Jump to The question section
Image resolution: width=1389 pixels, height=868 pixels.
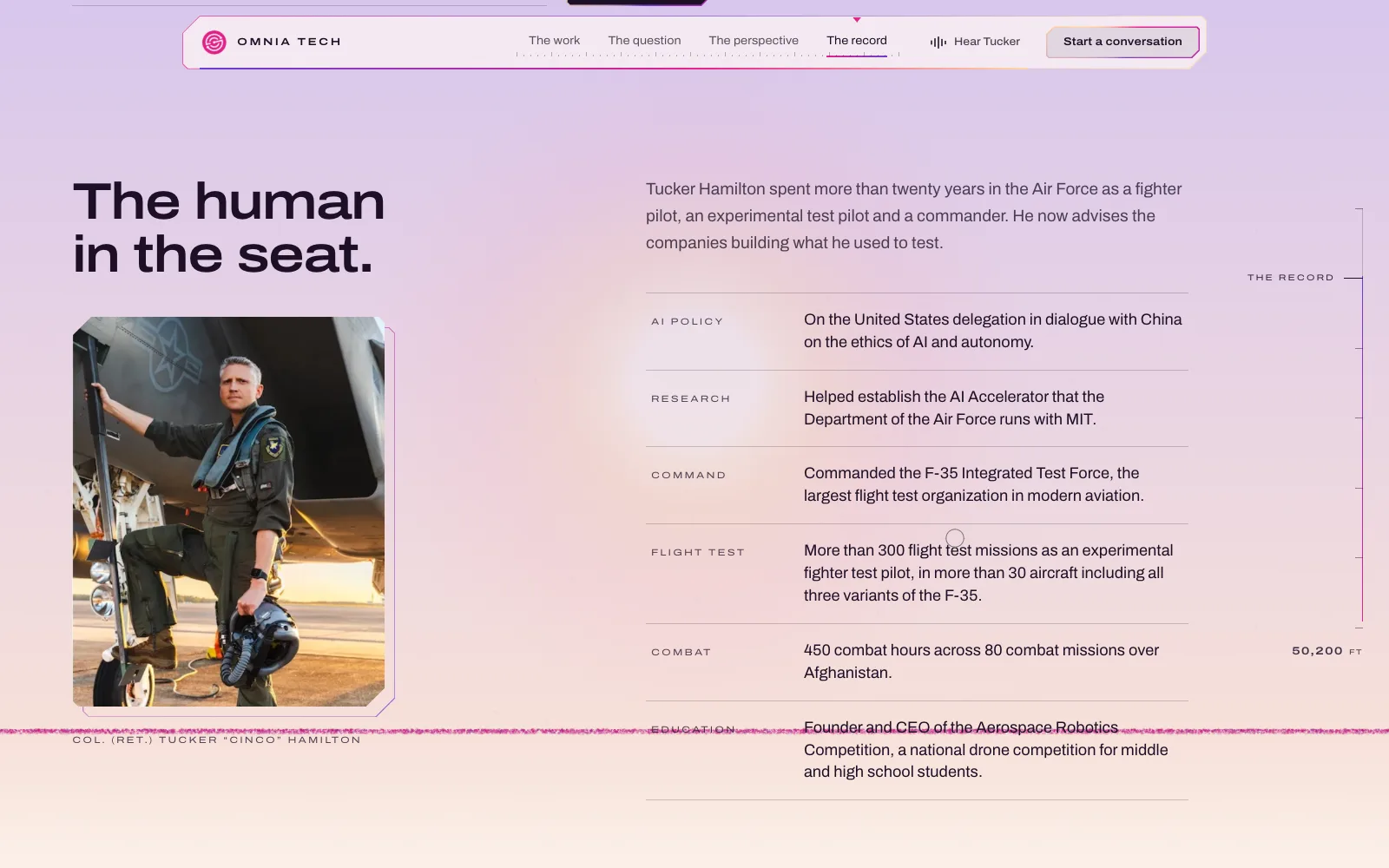click(644, 41)
